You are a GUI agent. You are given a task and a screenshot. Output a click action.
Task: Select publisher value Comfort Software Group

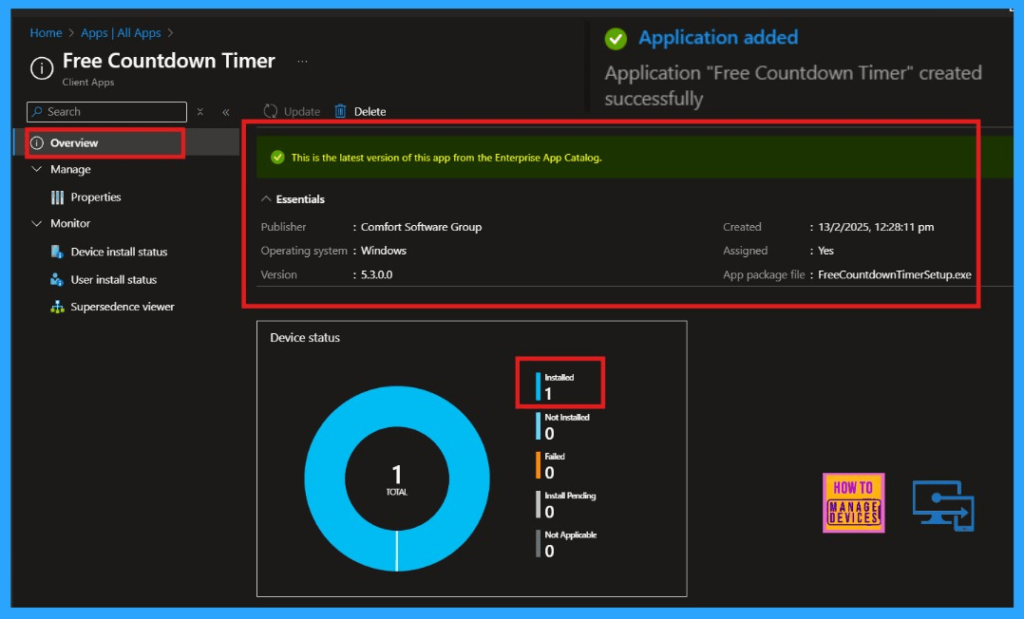421,227
